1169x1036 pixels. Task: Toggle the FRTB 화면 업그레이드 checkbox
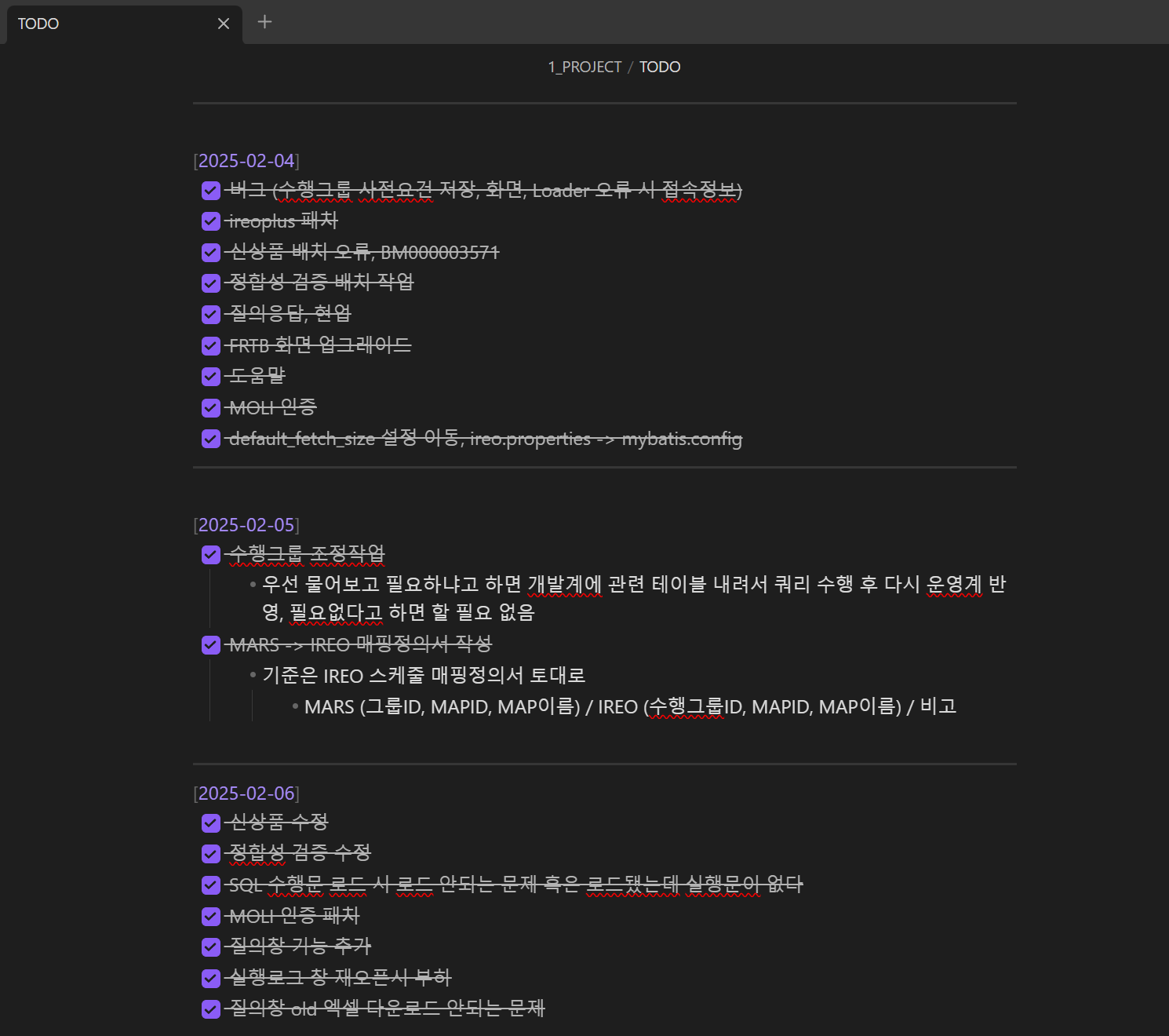[x=210, y=345]
